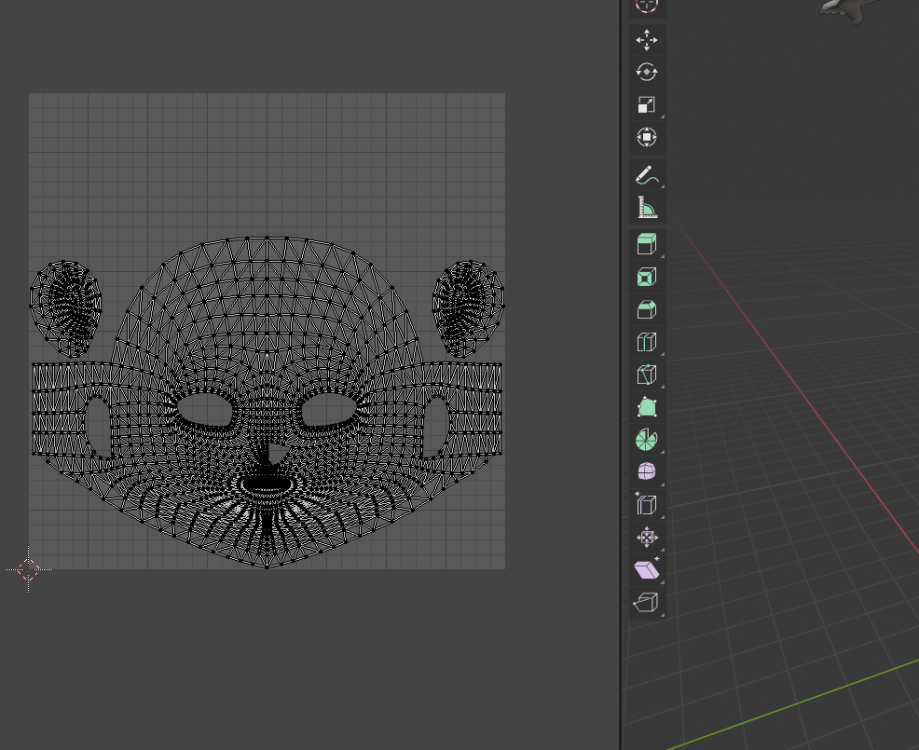Select the Inset Faces tool
This screenshot has width=919, height=750.
tap(647, 277)
